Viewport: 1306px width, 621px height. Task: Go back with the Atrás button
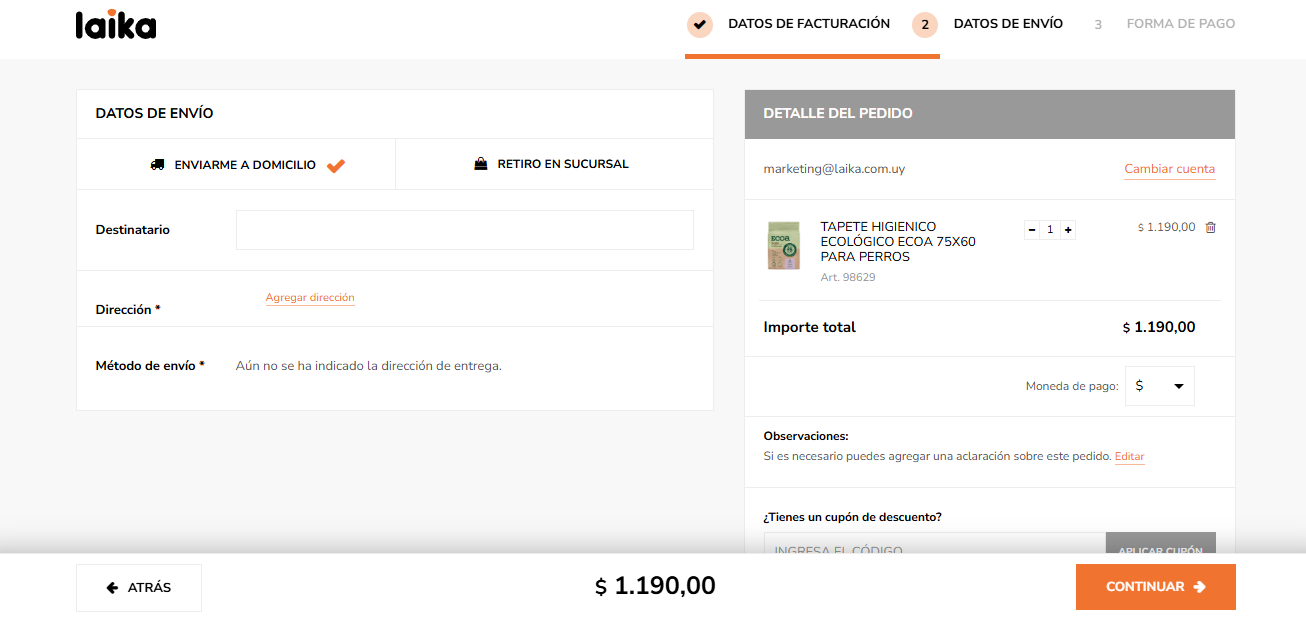tap(139, 588)
